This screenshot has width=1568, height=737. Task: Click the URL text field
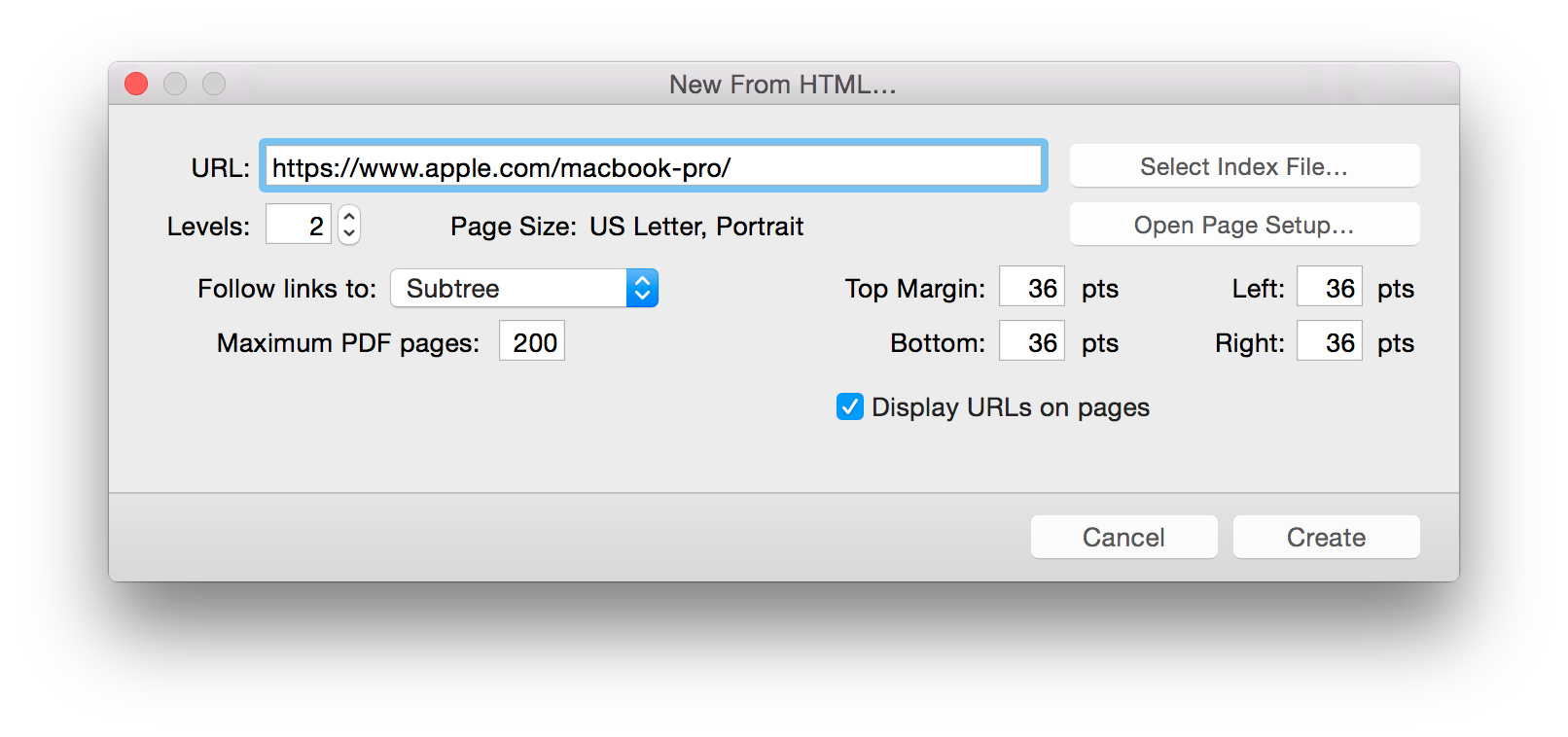click(x=654, y=167)
